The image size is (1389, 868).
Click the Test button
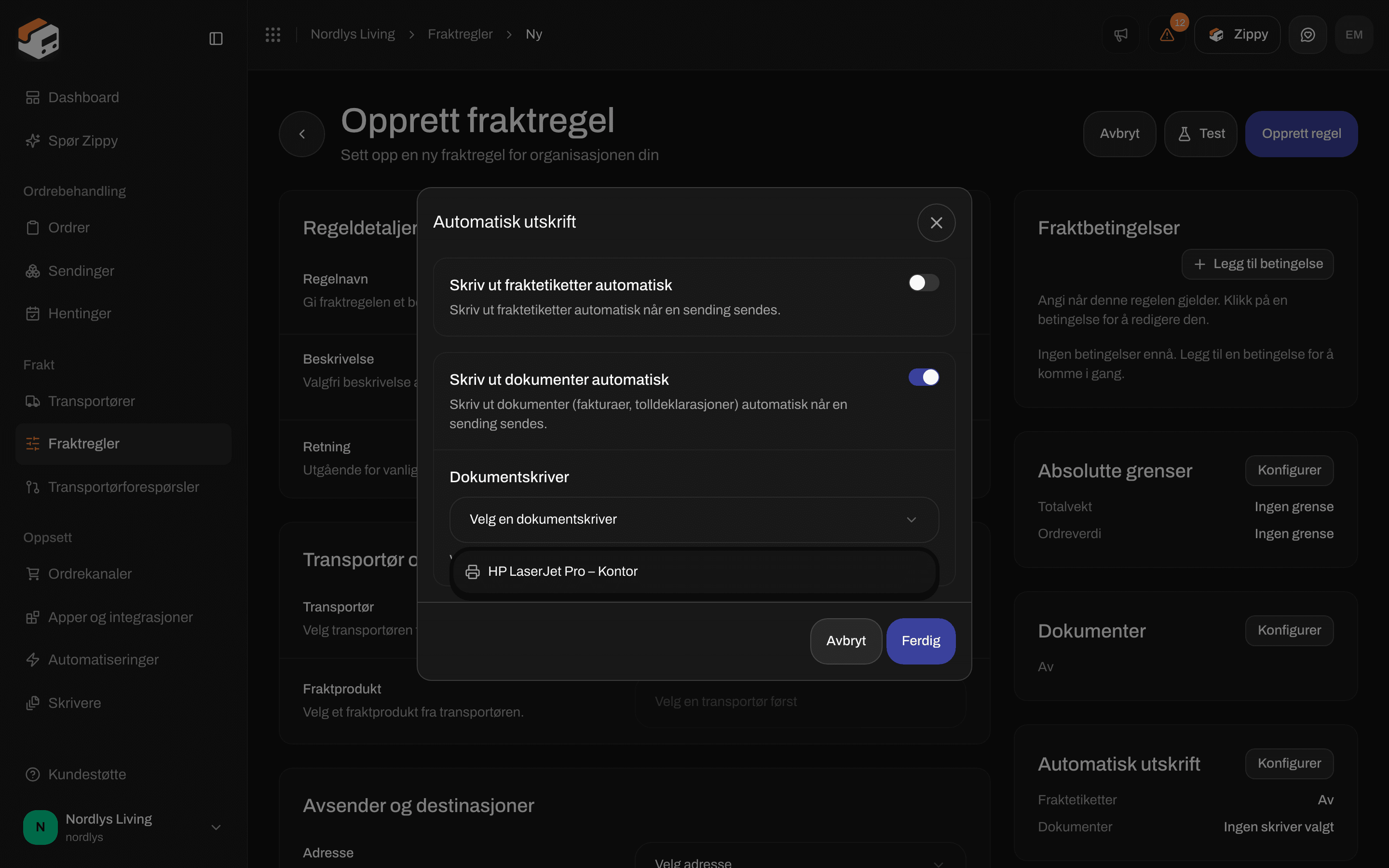point(1201,134)
